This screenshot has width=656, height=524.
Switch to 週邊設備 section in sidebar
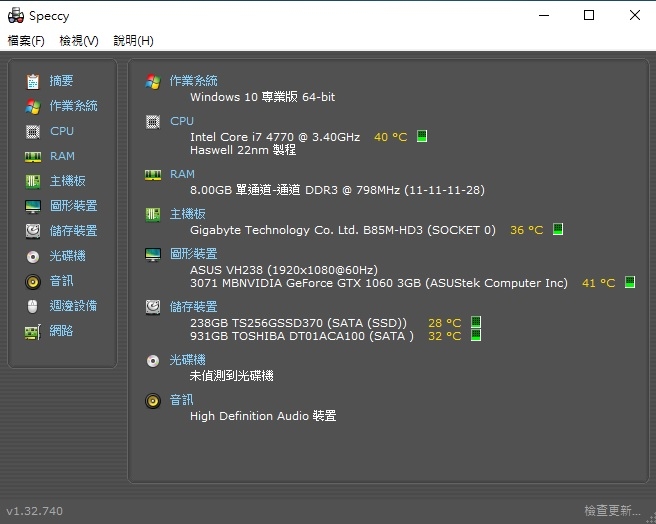74,306
